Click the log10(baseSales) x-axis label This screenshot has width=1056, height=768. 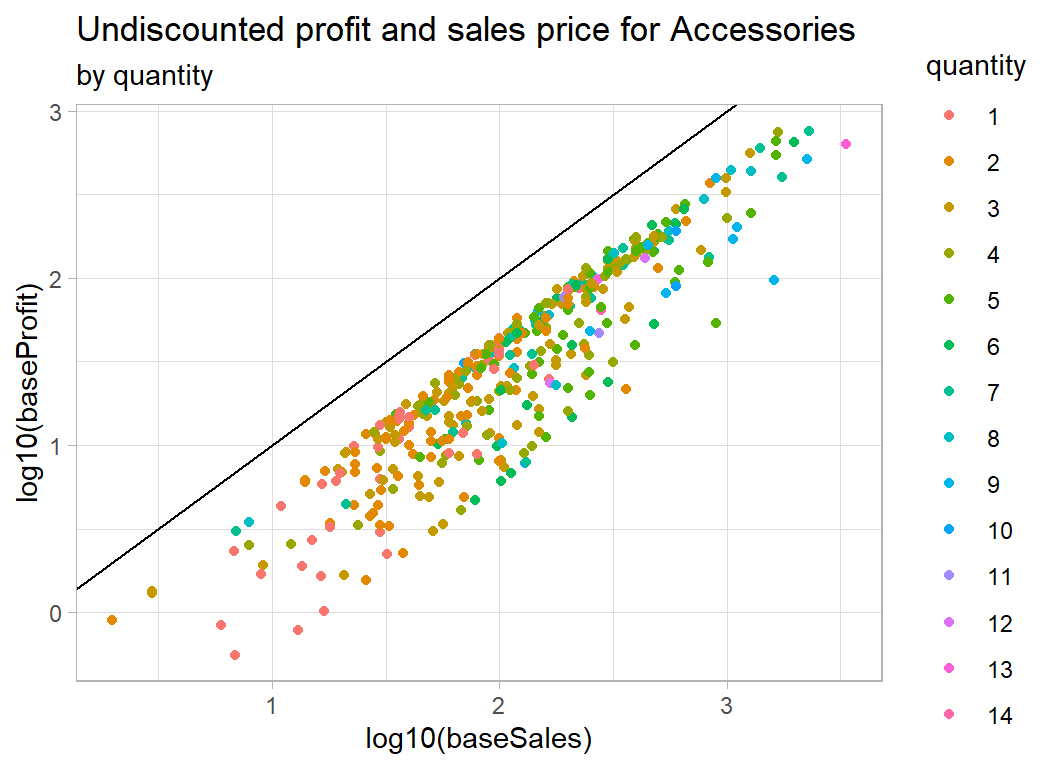click(480, 739)
